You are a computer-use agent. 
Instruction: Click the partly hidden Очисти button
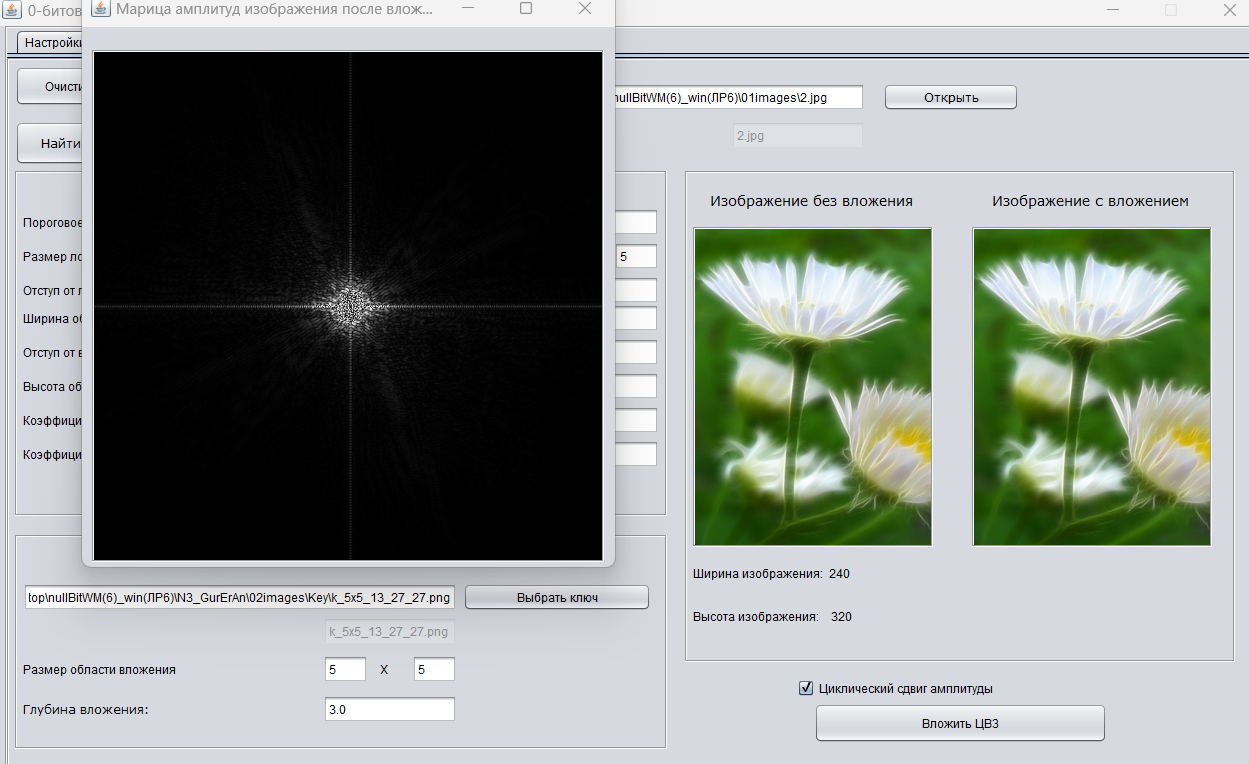pyautogui.click(x=49, y=86)
